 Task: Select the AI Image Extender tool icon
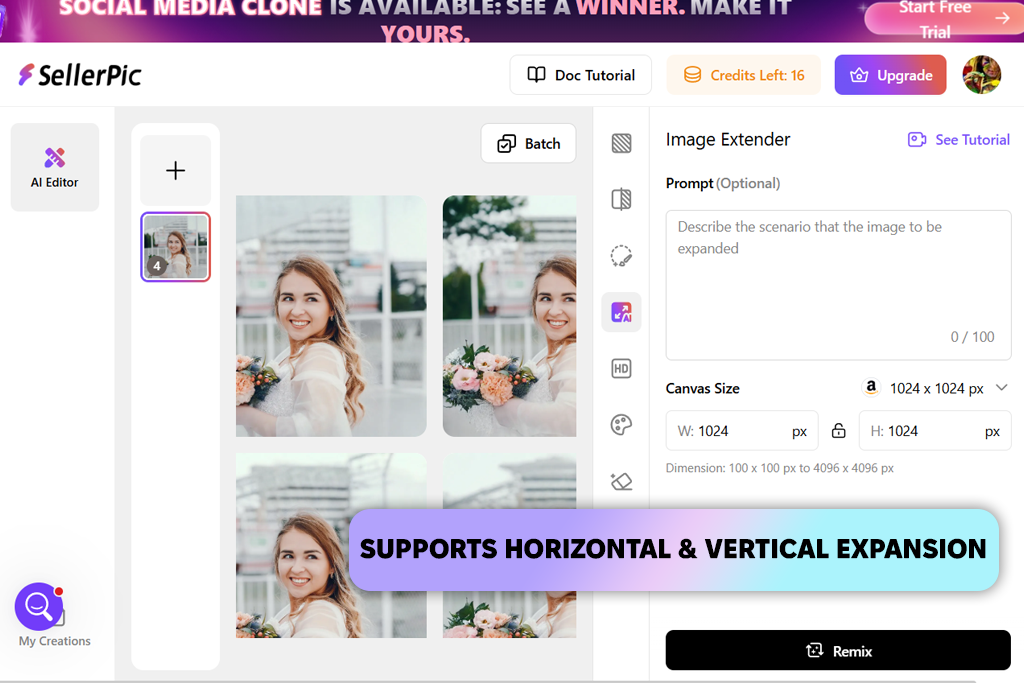[621, 312]
